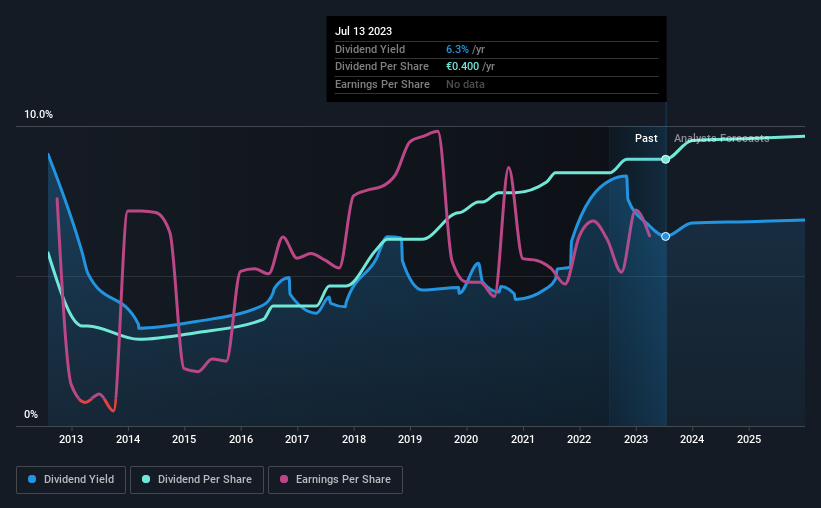Click the 'Analysts Forecasts' label
This screenshot has height=508, width=821.
722,138
